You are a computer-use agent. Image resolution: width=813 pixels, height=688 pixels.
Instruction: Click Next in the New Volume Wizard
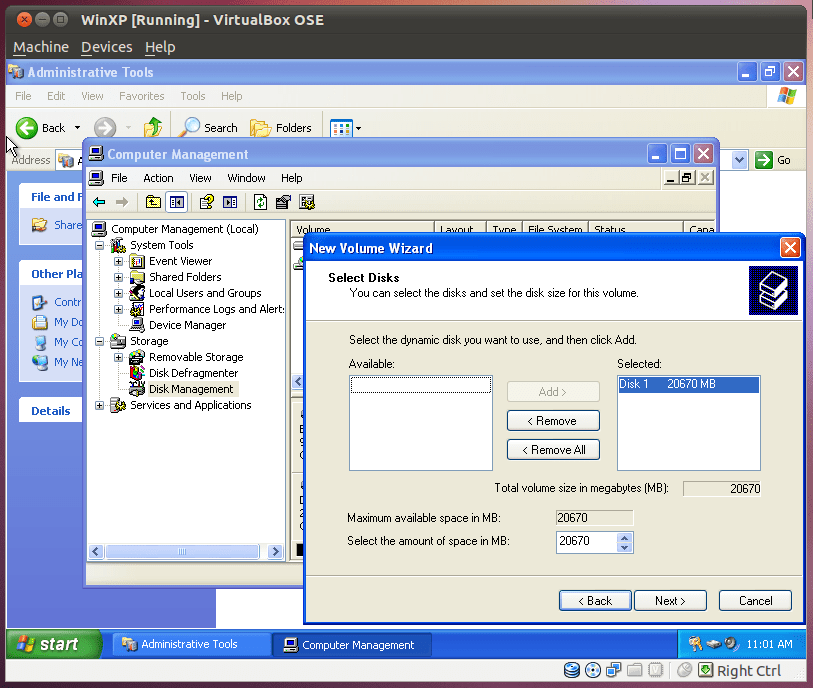(x=670, y=600)
